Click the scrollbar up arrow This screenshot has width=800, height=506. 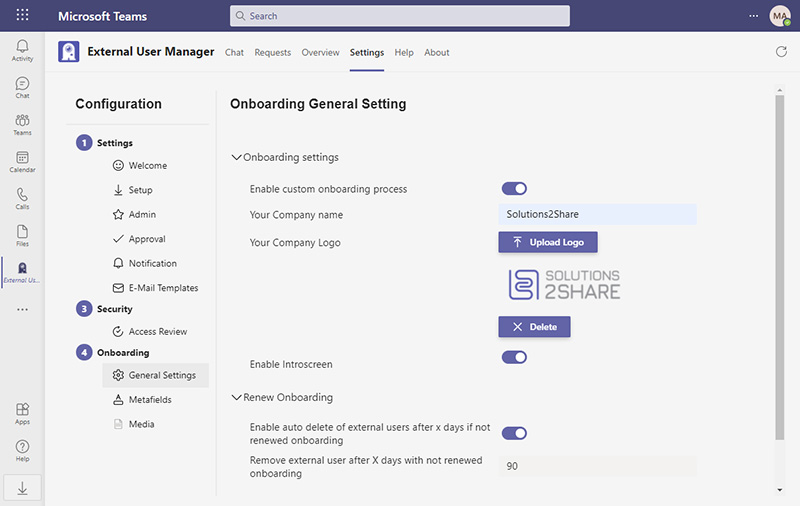coord(780,90)
